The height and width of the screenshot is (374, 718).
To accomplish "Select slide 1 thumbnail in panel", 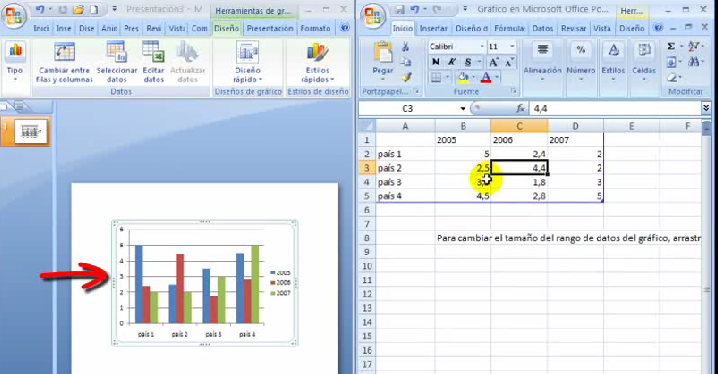I will 30,132.
